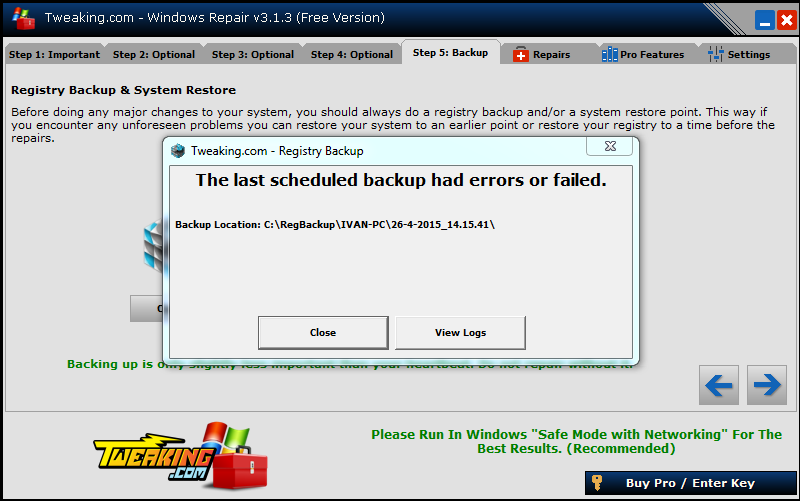Click the blue right arrow button
Viewport: 800px width, 501px height.
coord(767,385)
